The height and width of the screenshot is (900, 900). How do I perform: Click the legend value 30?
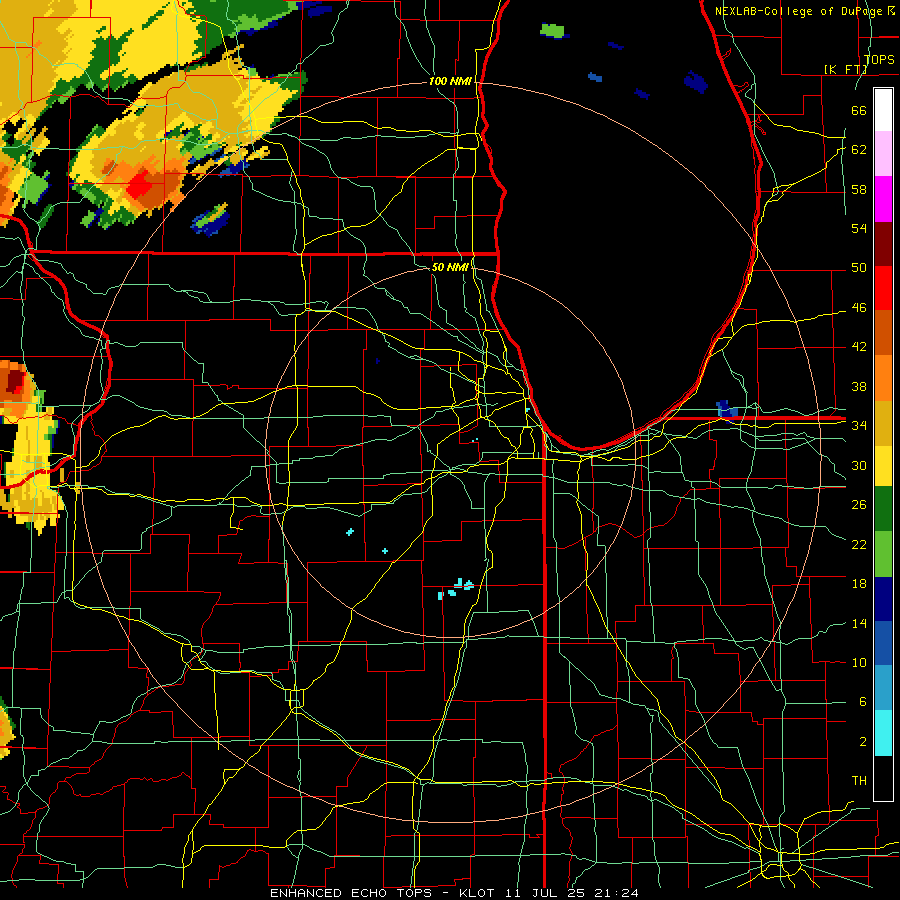tap(859, 465)
